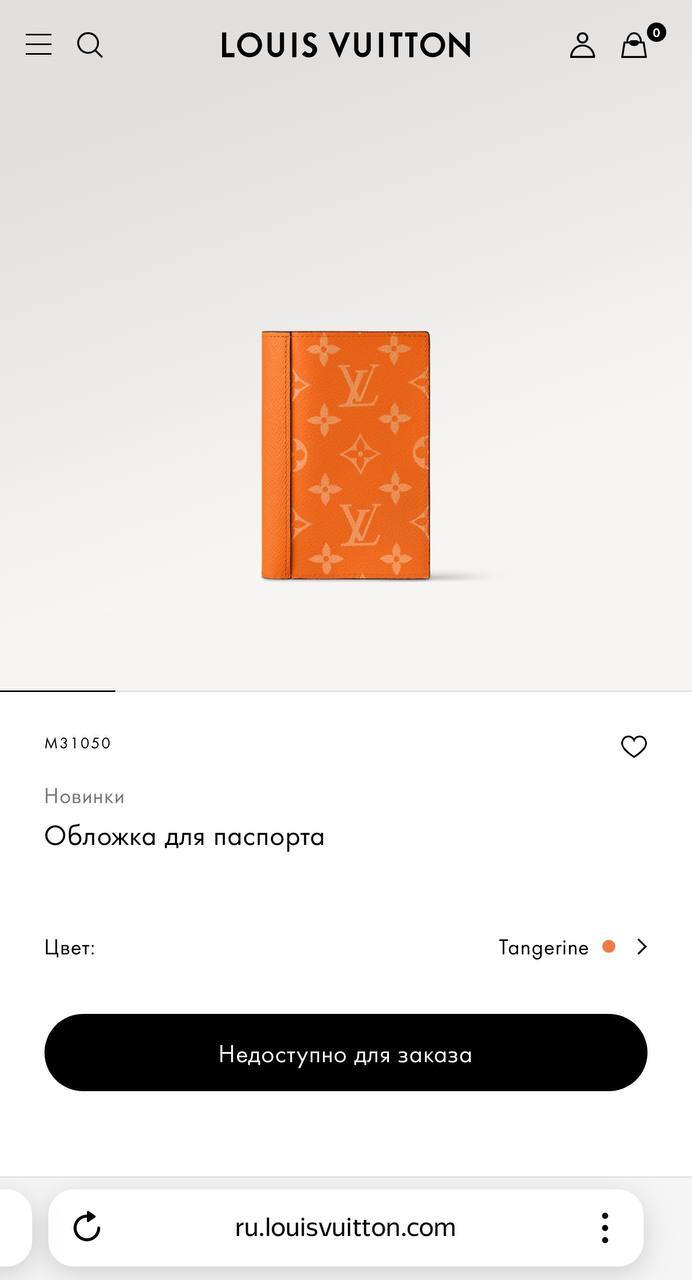Open the search magnifier icon

(90, 45)
